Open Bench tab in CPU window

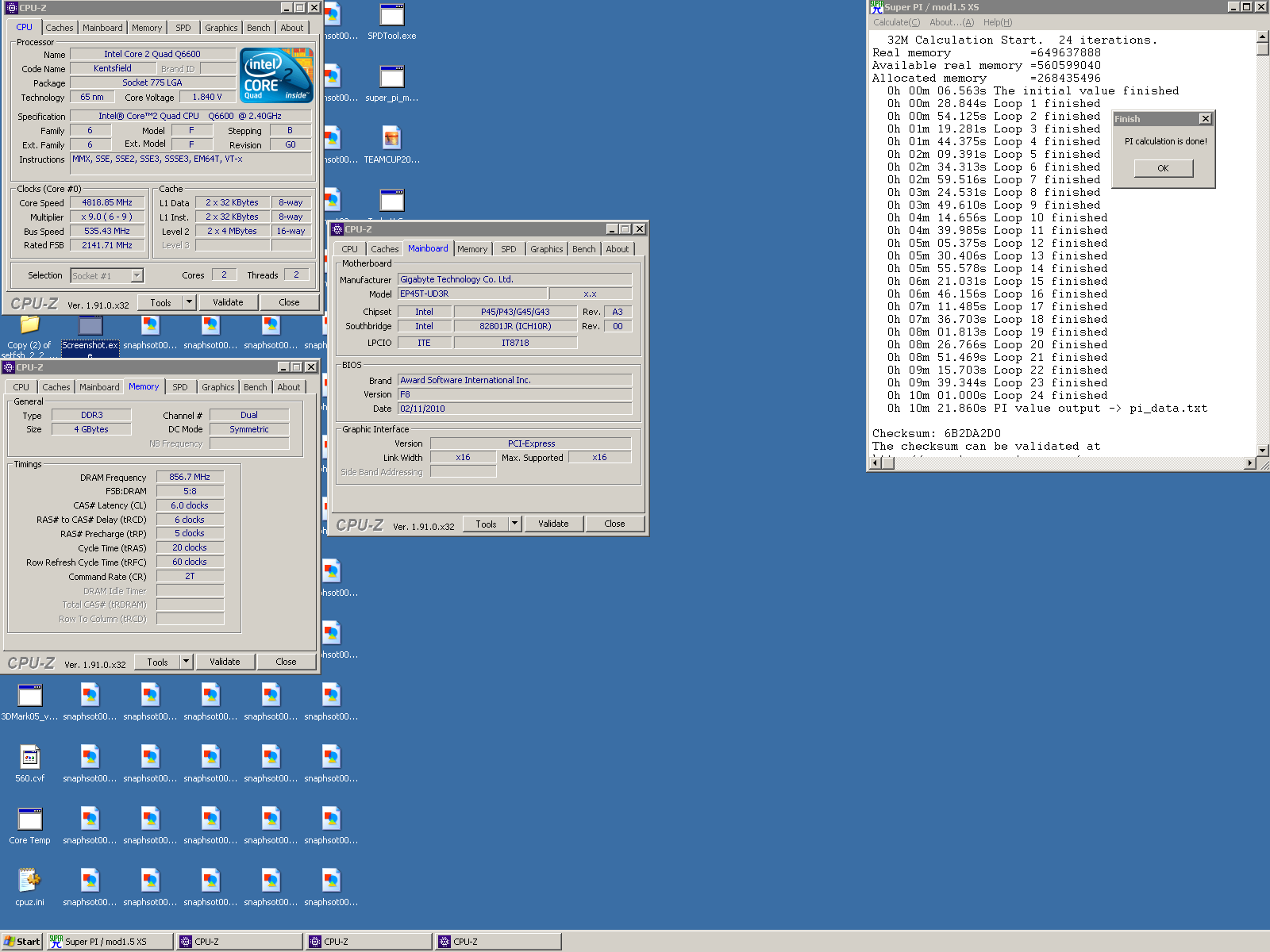(x=258, y=28)
